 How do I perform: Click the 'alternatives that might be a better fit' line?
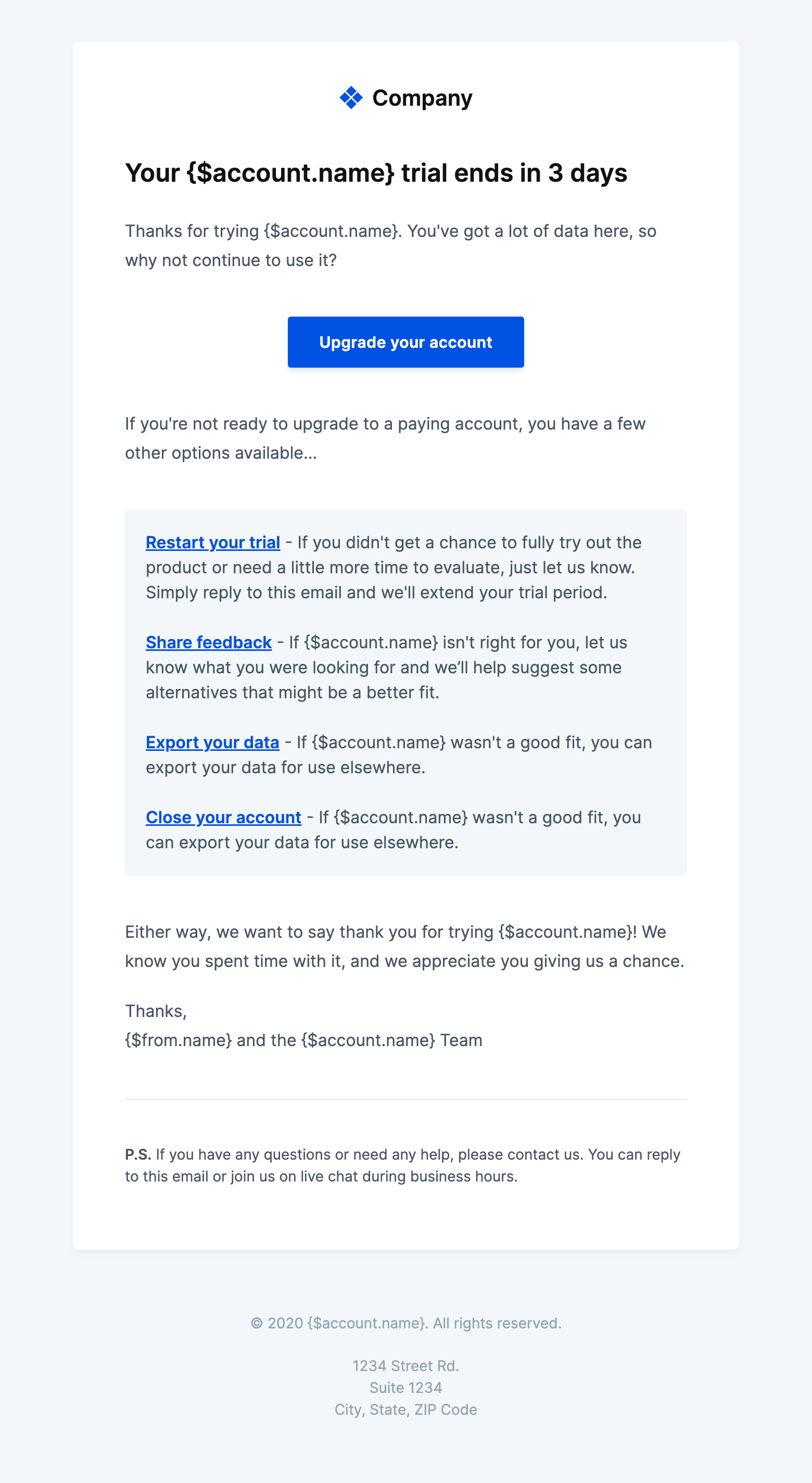point(292,692)
